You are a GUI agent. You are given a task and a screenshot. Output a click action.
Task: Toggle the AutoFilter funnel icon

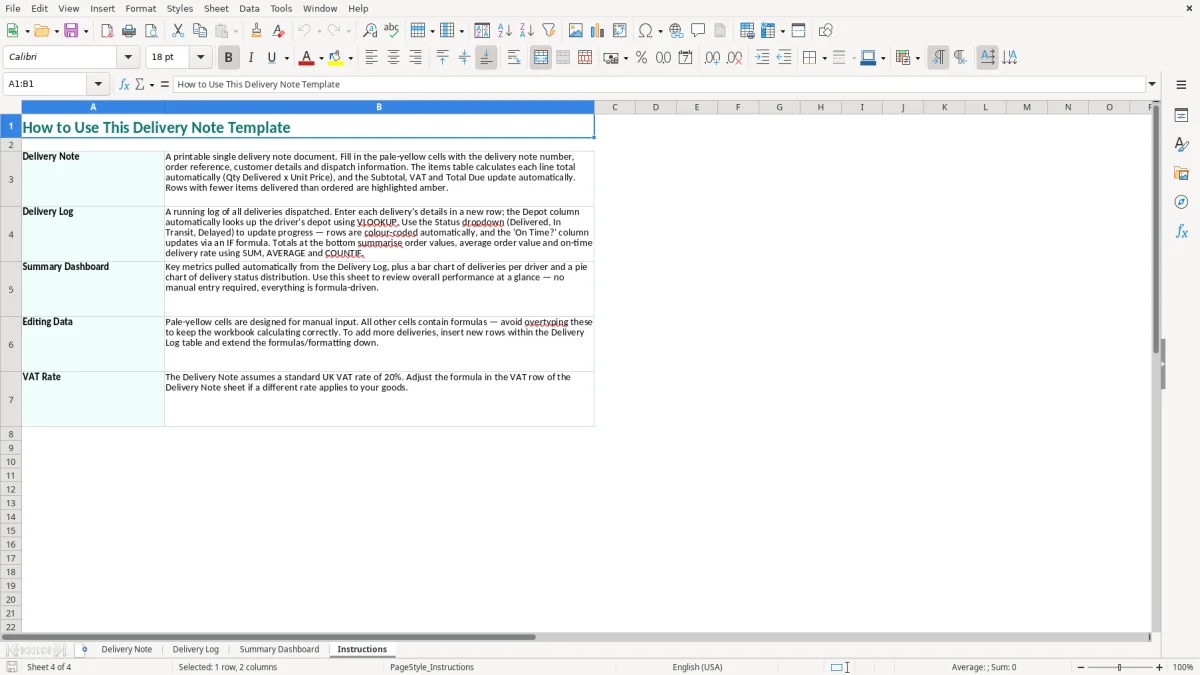click(549, 31)
